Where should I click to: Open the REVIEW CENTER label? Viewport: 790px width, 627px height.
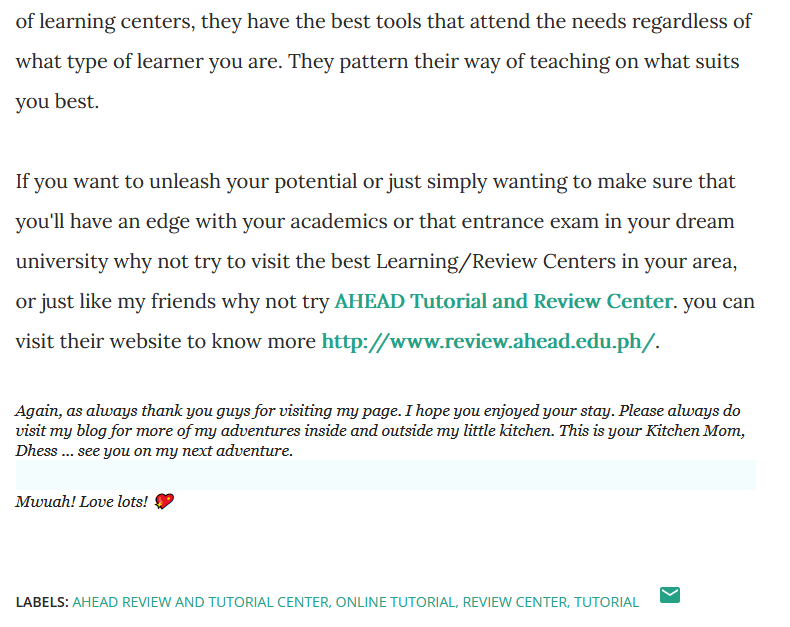516,602
